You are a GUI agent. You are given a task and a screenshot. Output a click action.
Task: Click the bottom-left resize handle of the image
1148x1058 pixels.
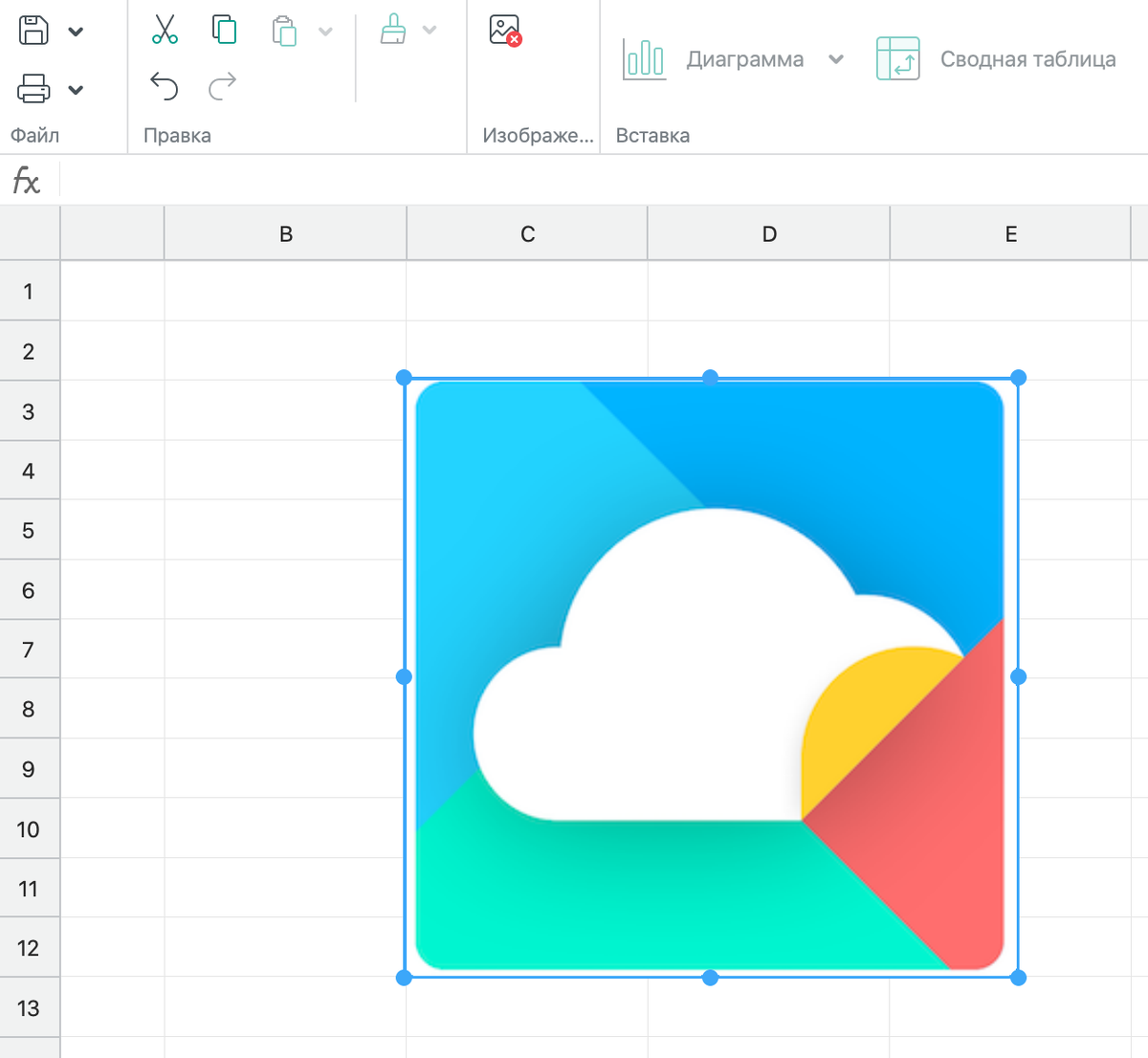[404, 978]
